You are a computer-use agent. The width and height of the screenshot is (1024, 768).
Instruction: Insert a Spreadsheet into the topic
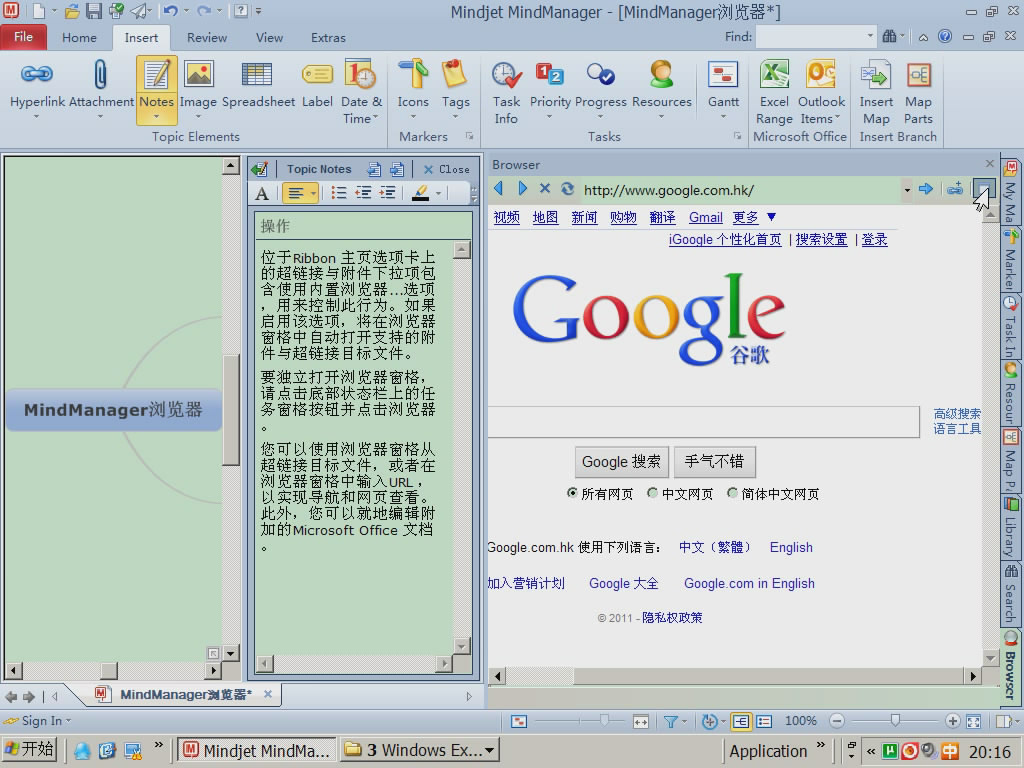point(258,84)
